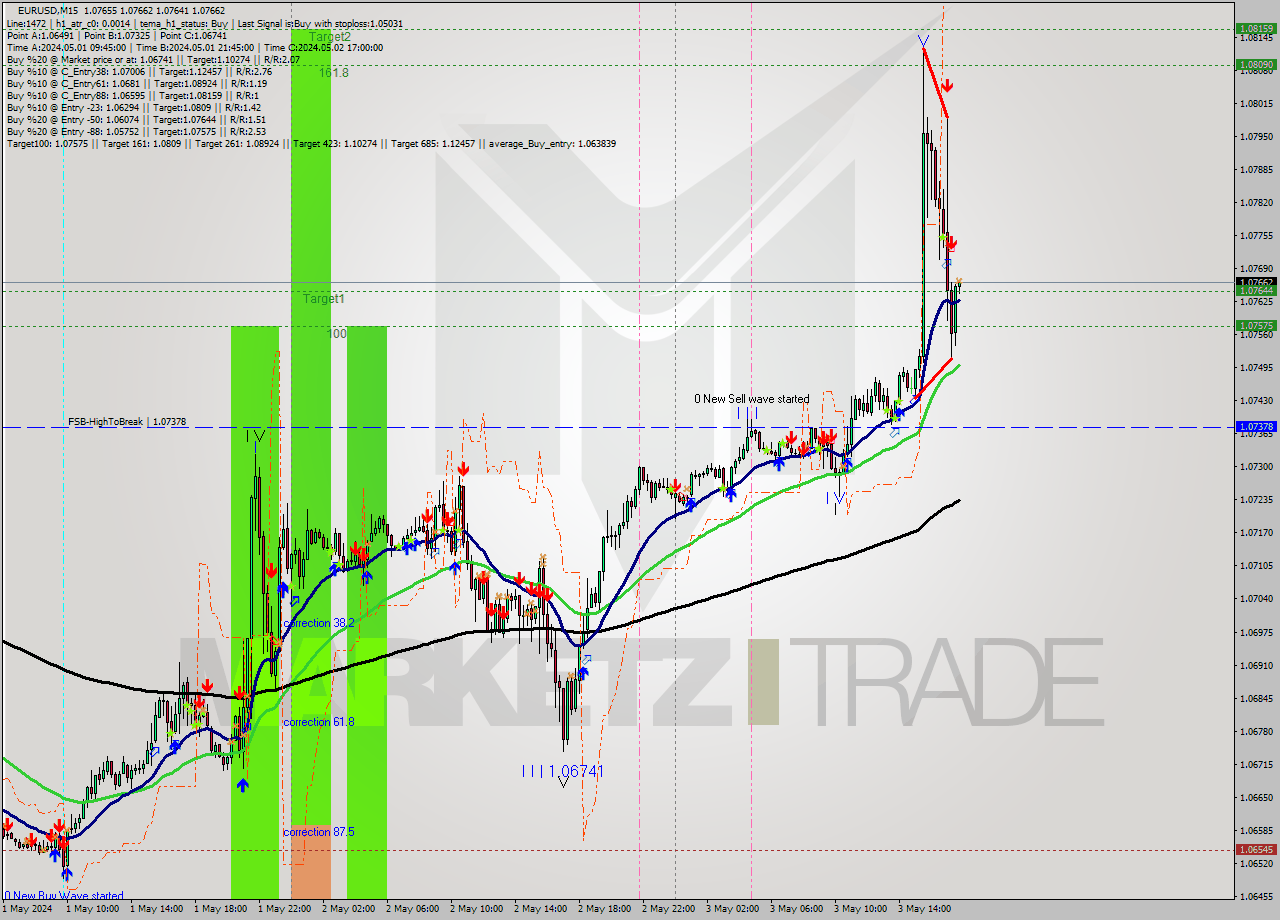This screenshot has height=920, width=1280.
Task: Click the blue 1.07378 price tag
Action: click(x=1255, y=427)
